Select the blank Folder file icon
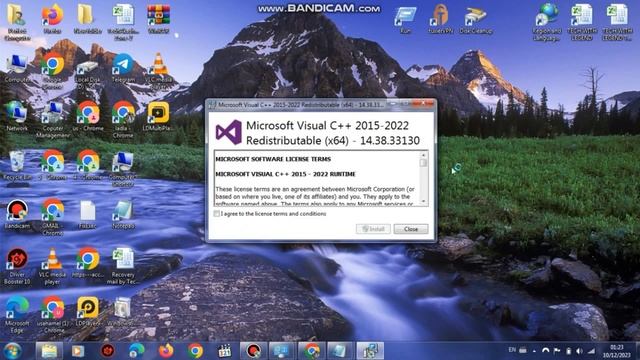Image resolution: width=640 pixels, height=360 pixels. 87,214
